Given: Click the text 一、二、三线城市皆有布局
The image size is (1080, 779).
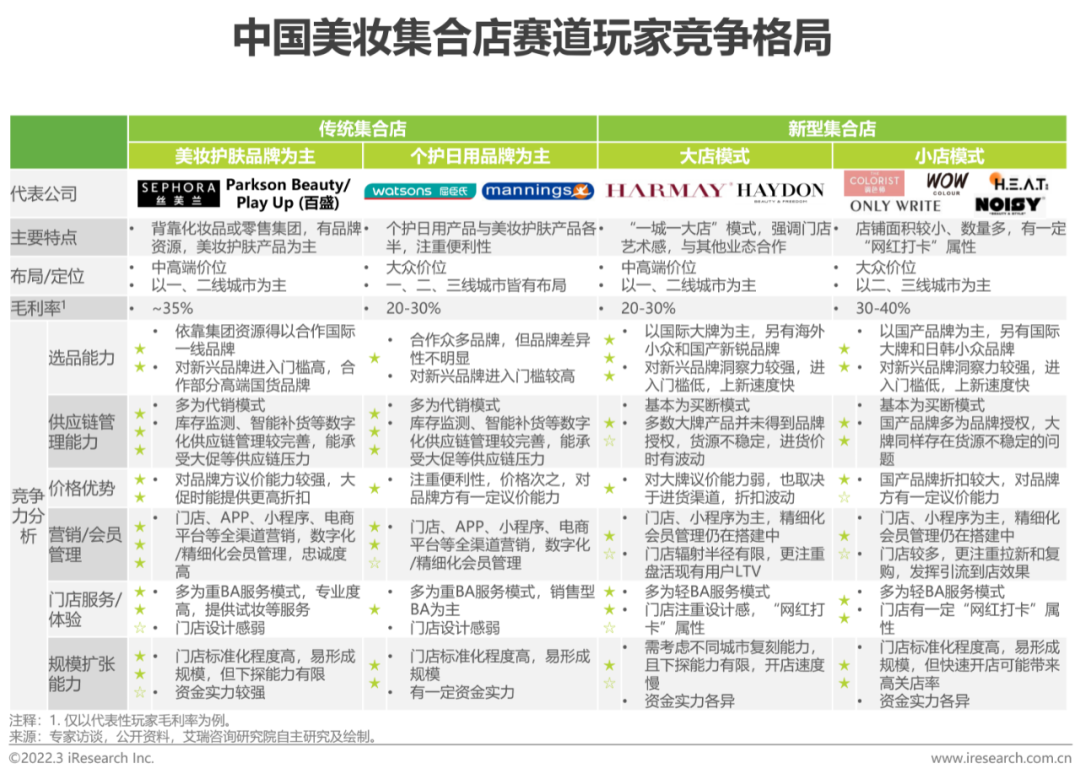Looking at the screenshot, I should [476, 285].
